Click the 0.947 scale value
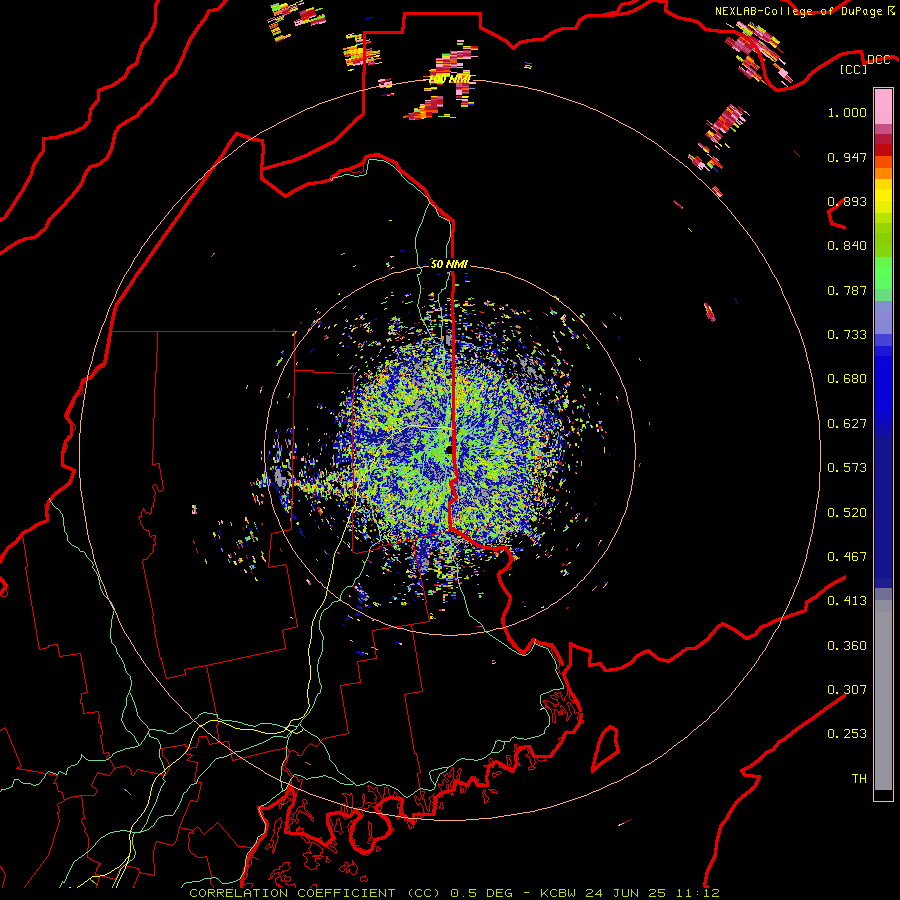The image size is (900, 900). [x=847, y=157]
